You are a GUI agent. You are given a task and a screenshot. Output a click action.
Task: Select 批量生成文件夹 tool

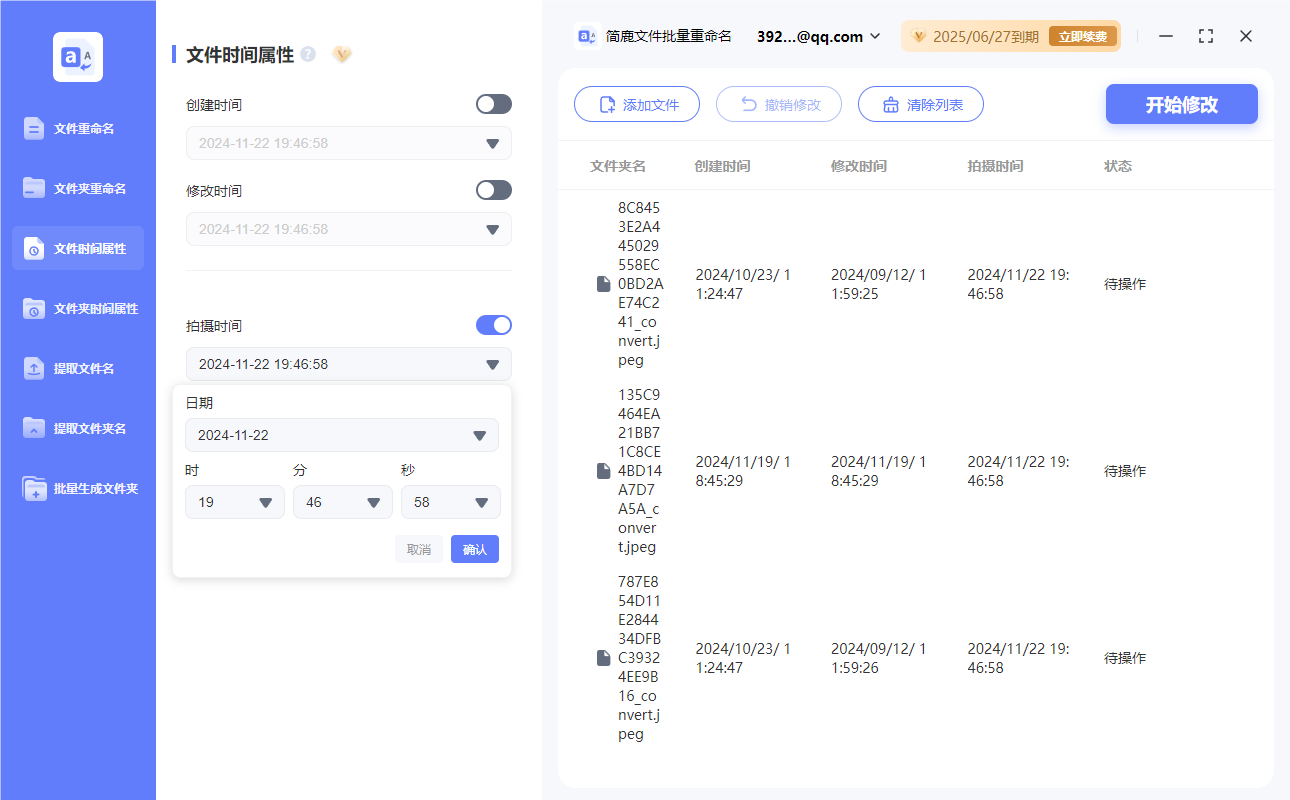[77, 488]
